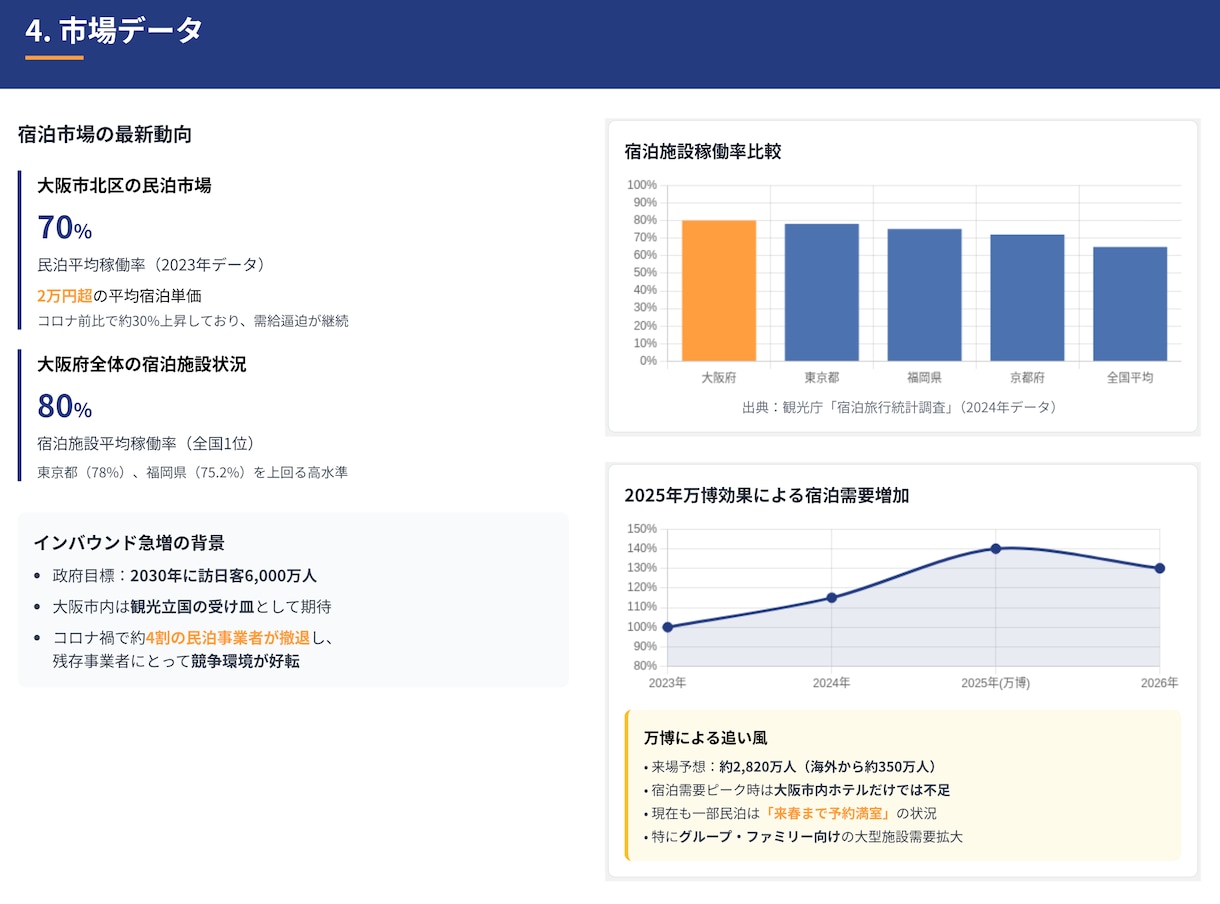Screen dimensions: 1220x904
Task: Click the 2024年 data point on line chart
Action: [x=831, y=598]
